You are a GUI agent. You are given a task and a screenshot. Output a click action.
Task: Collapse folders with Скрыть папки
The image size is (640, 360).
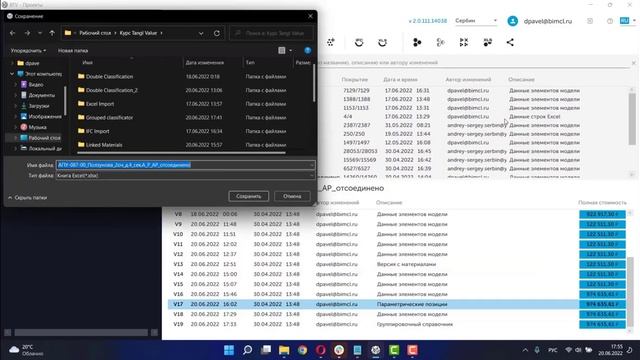(x=27, y=198)
